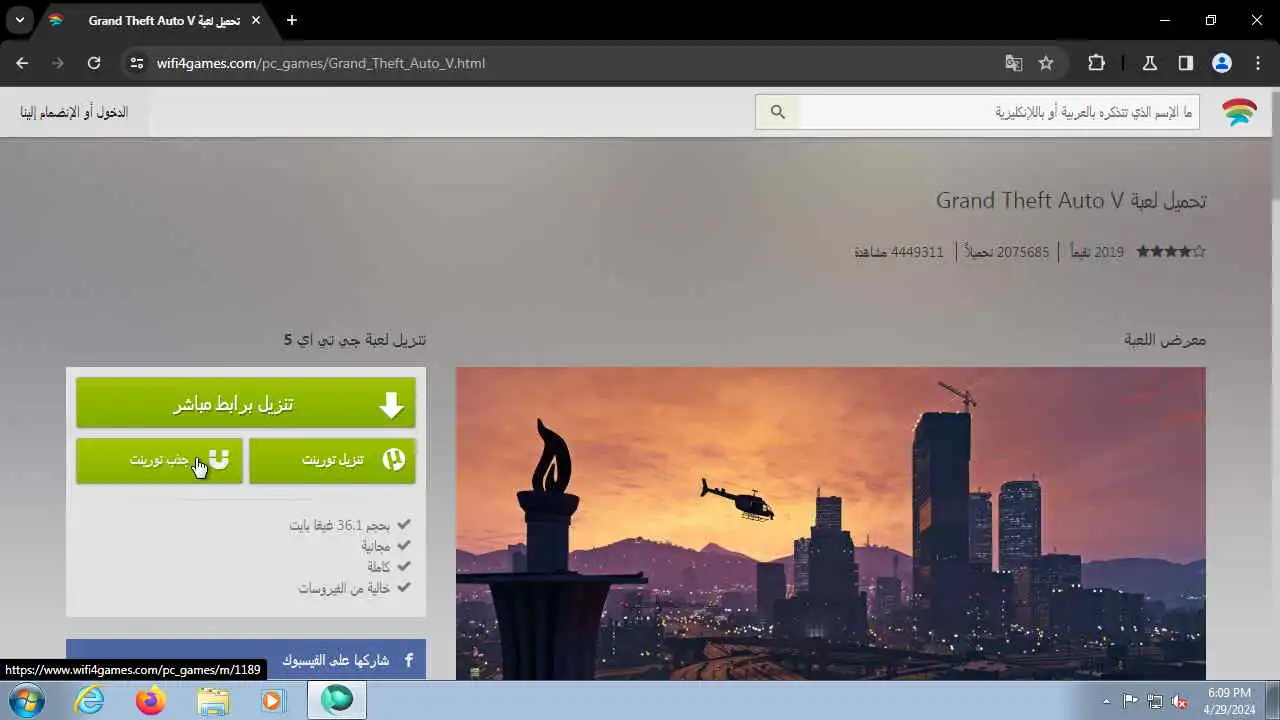Click the 'خالية من الفيروسات' feature line
The image size is (1280, 720).
344,588
